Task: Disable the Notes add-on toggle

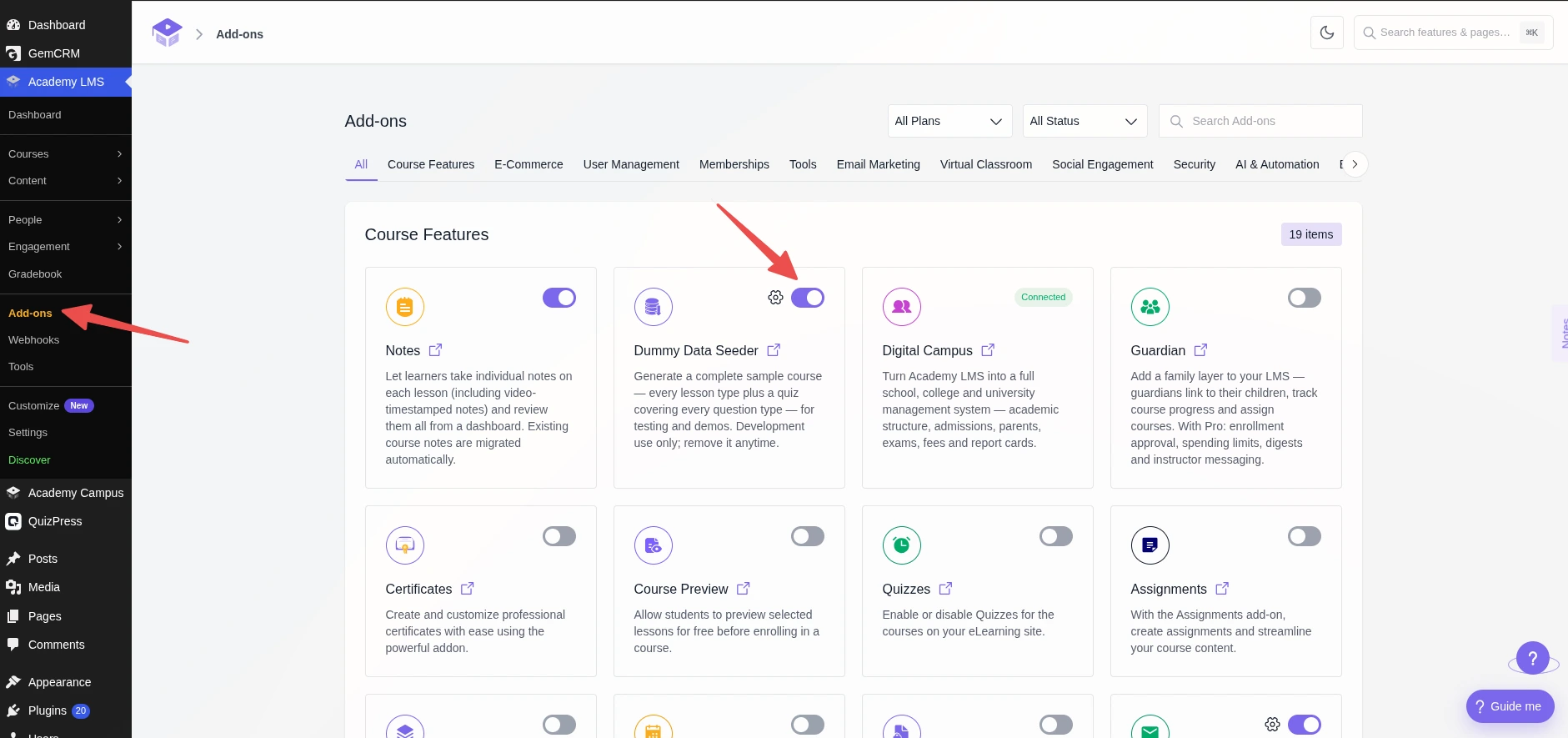Action: tap(559, 298)
